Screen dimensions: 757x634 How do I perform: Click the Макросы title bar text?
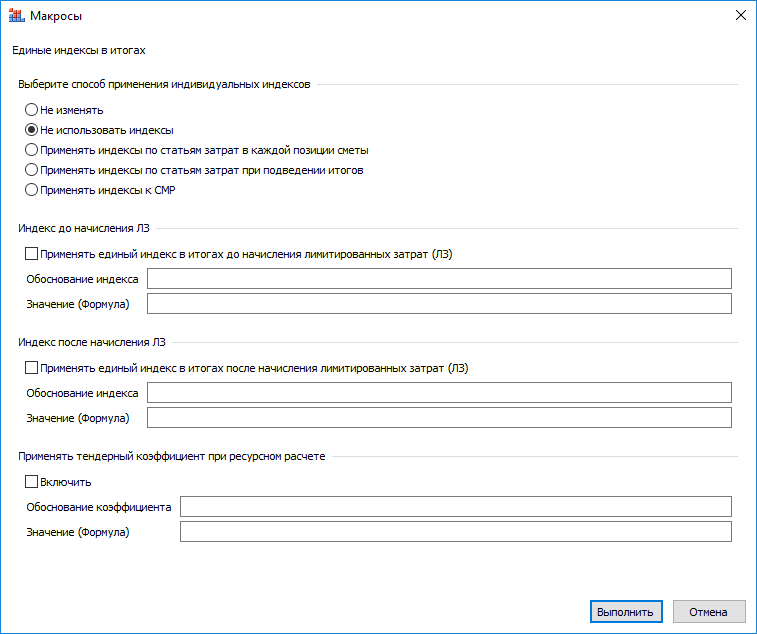point(57,16)
